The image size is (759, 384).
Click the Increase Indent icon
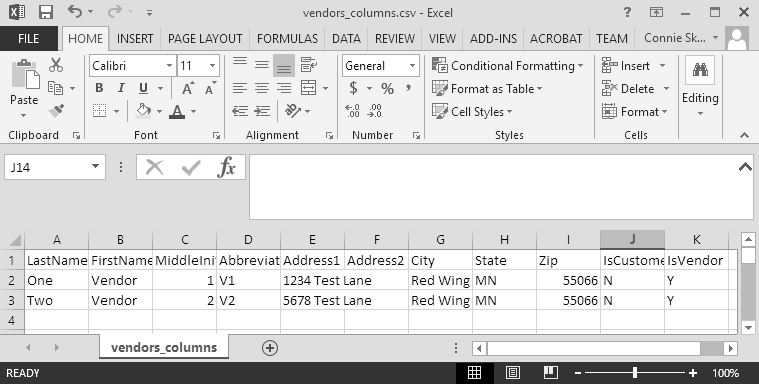(x=262, y=111)
